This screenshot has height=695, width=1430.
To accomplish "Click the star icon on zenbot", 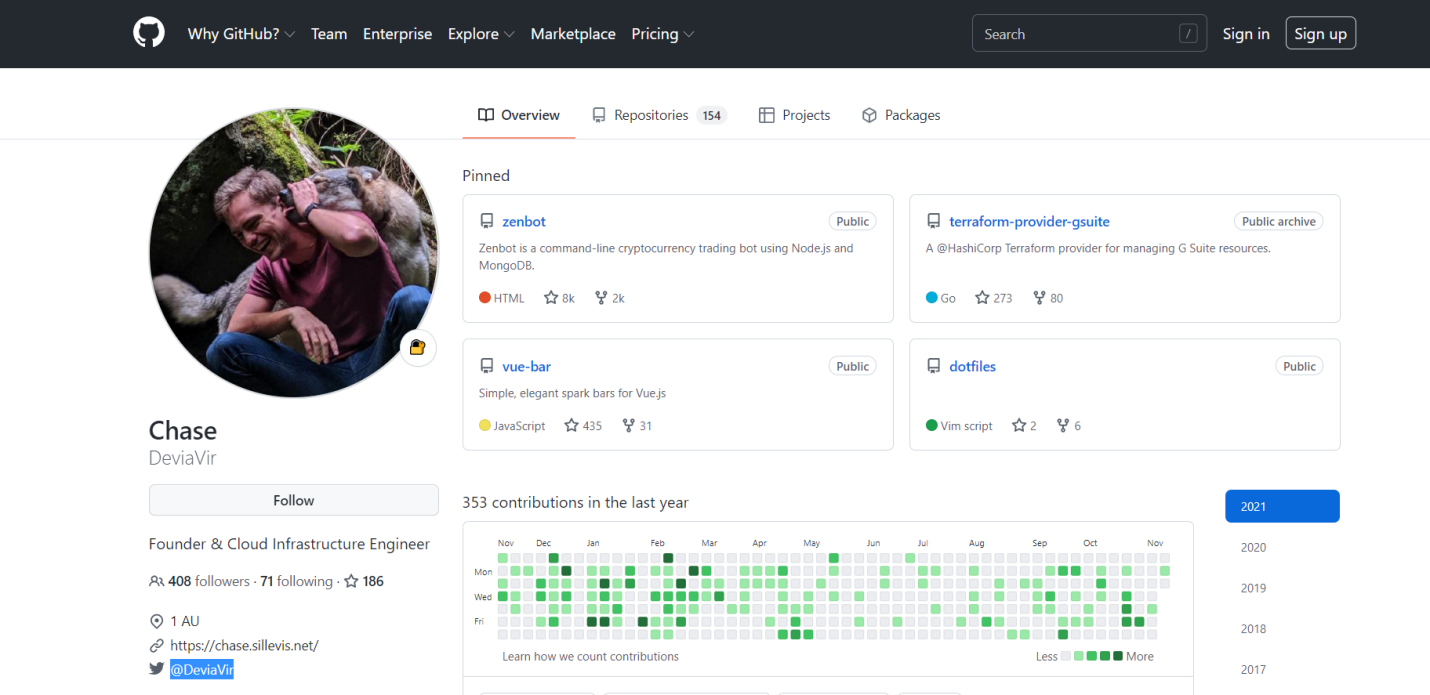I will click(551, 298).
